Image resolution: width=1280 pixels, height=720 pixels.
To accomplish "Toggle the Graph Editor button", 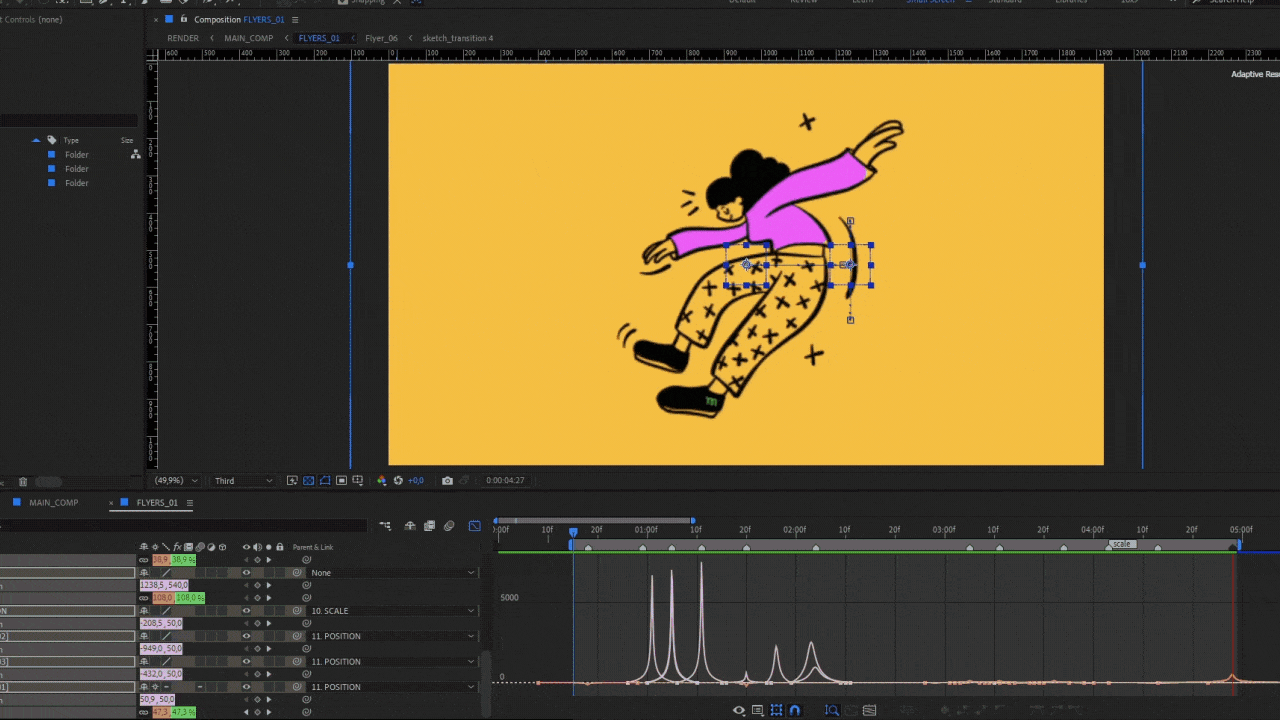I will [474, 526].
